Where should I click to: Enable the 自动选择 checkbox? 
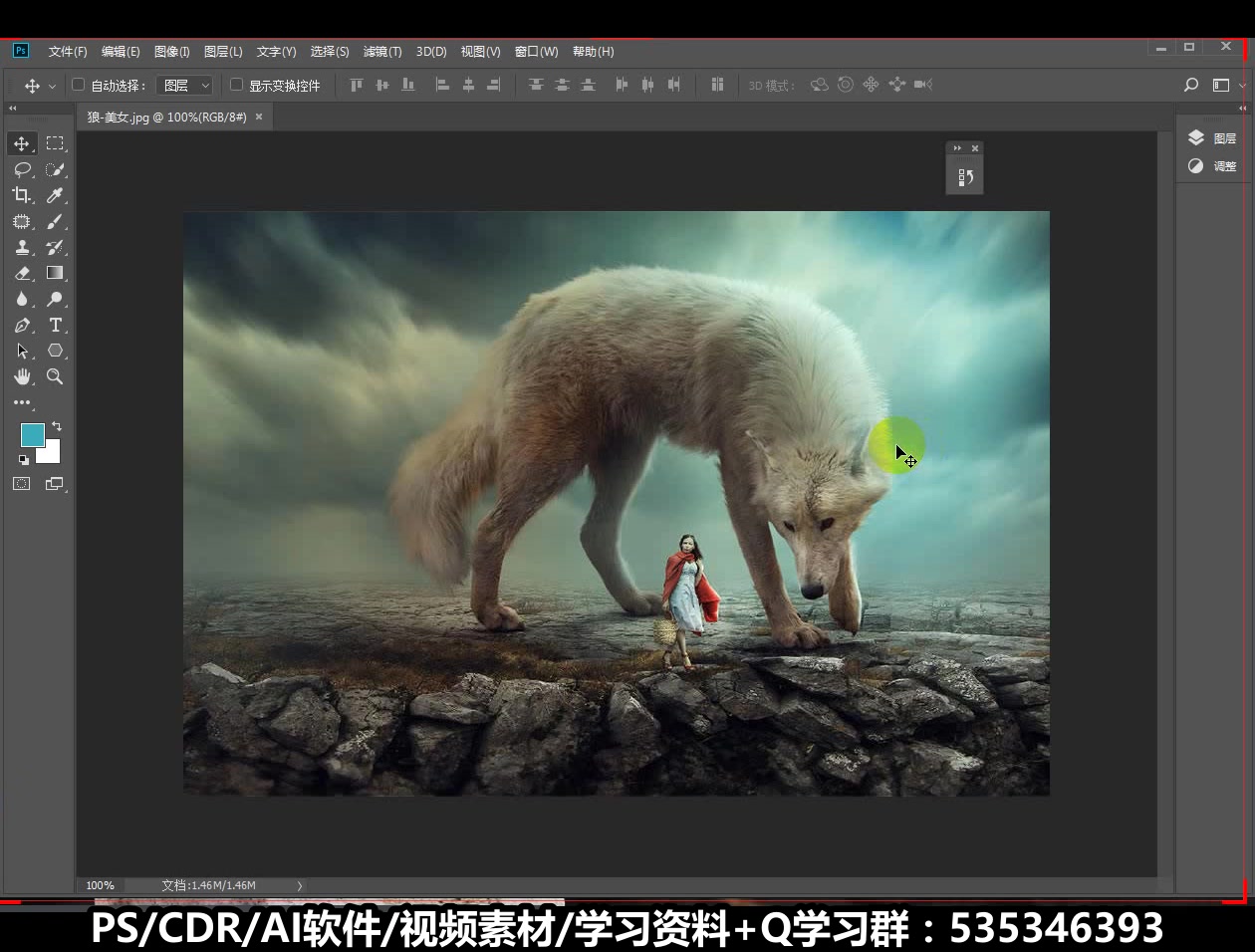pos(77,85)
